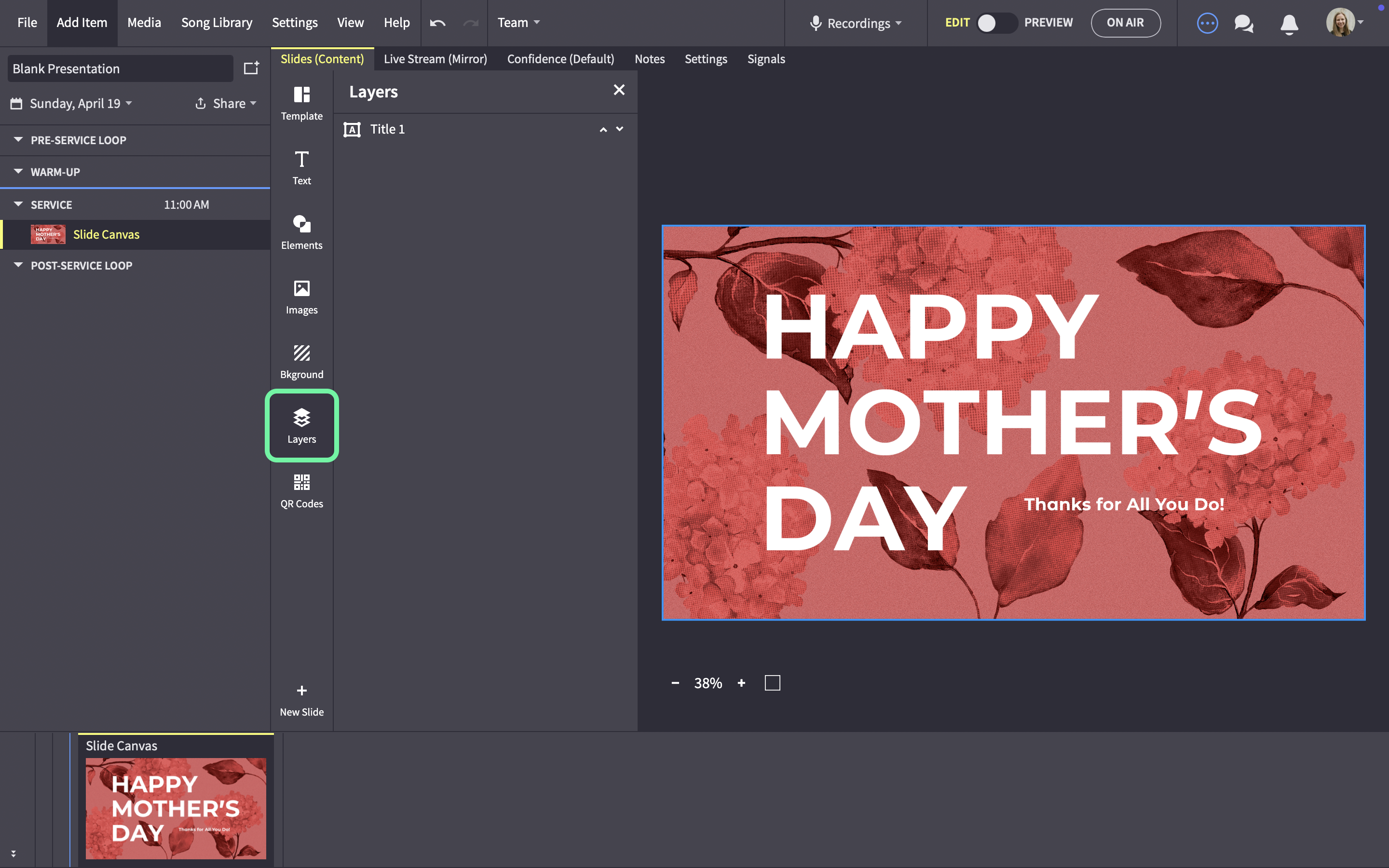Screen dimensions: 1389x868
Task: Open the Sunday, April 19 date dropdown
Action: click(x=72, y=103)
